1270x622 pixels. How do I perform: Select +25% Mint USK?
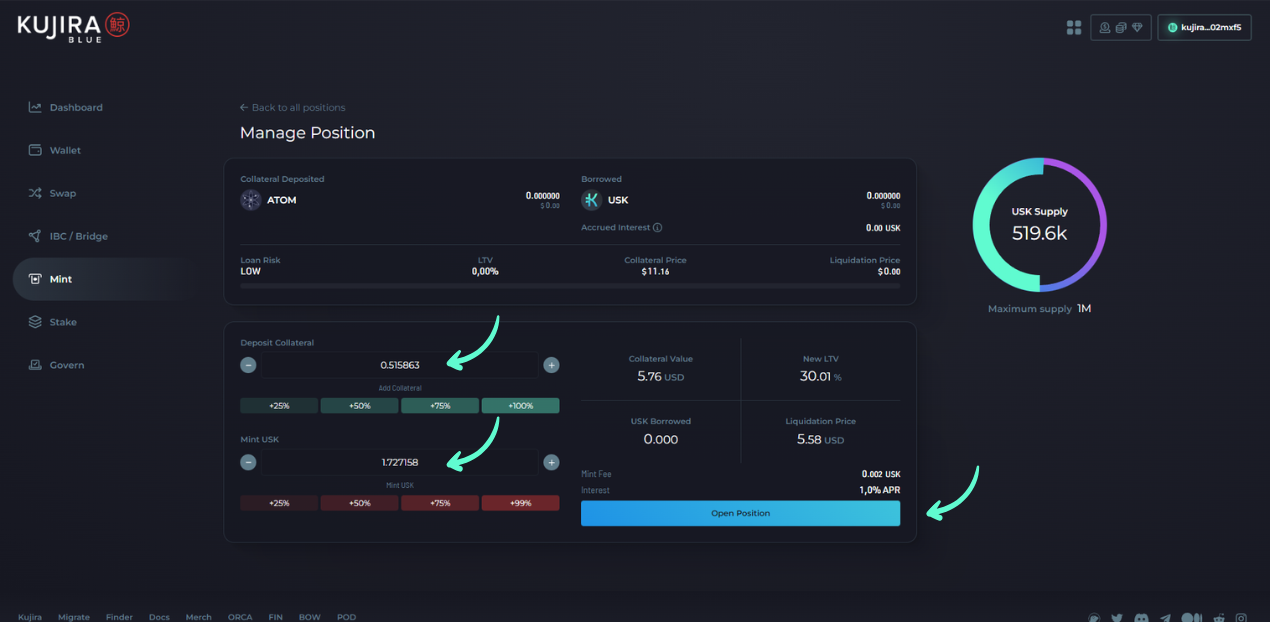tap(279, 503)
